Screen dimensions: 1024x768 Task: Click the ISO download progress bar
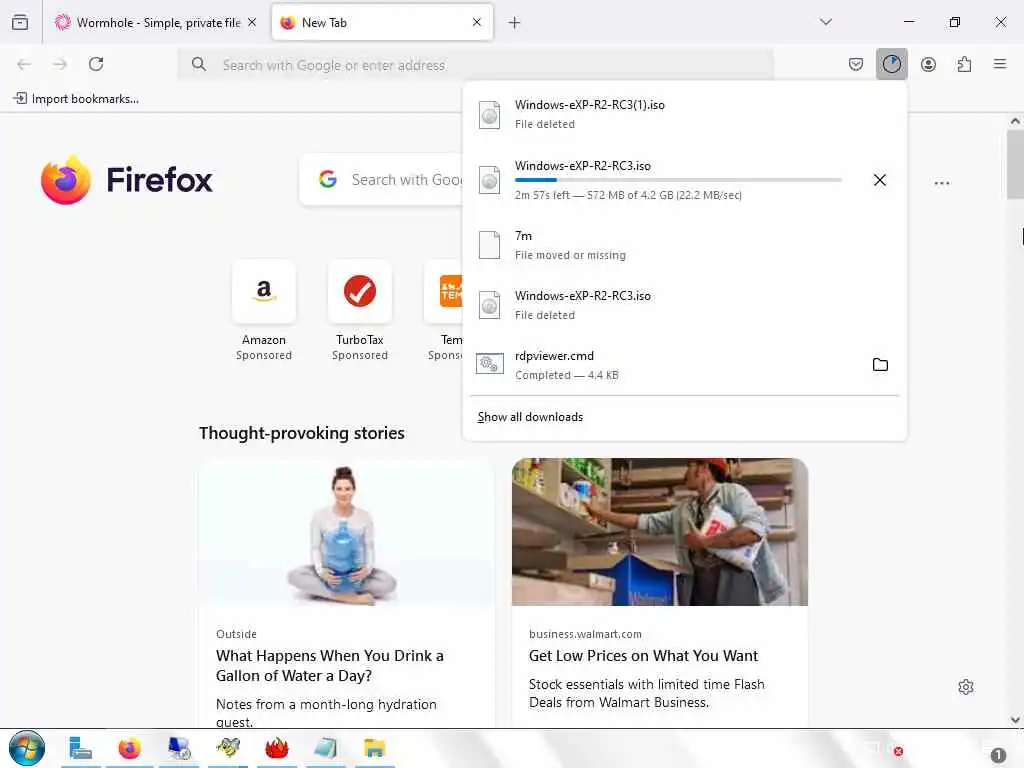[678, 180]
